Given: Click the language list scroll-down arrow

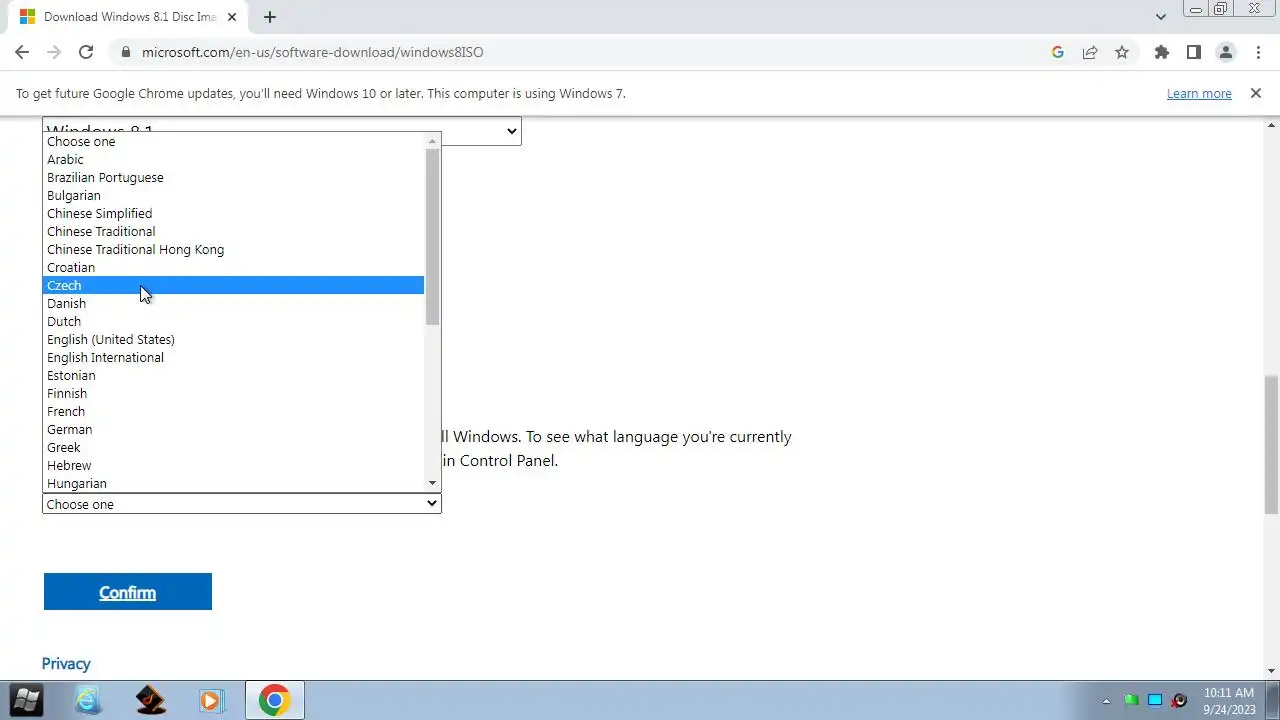Looking at the screenshot, I should (x=432, y=483).
